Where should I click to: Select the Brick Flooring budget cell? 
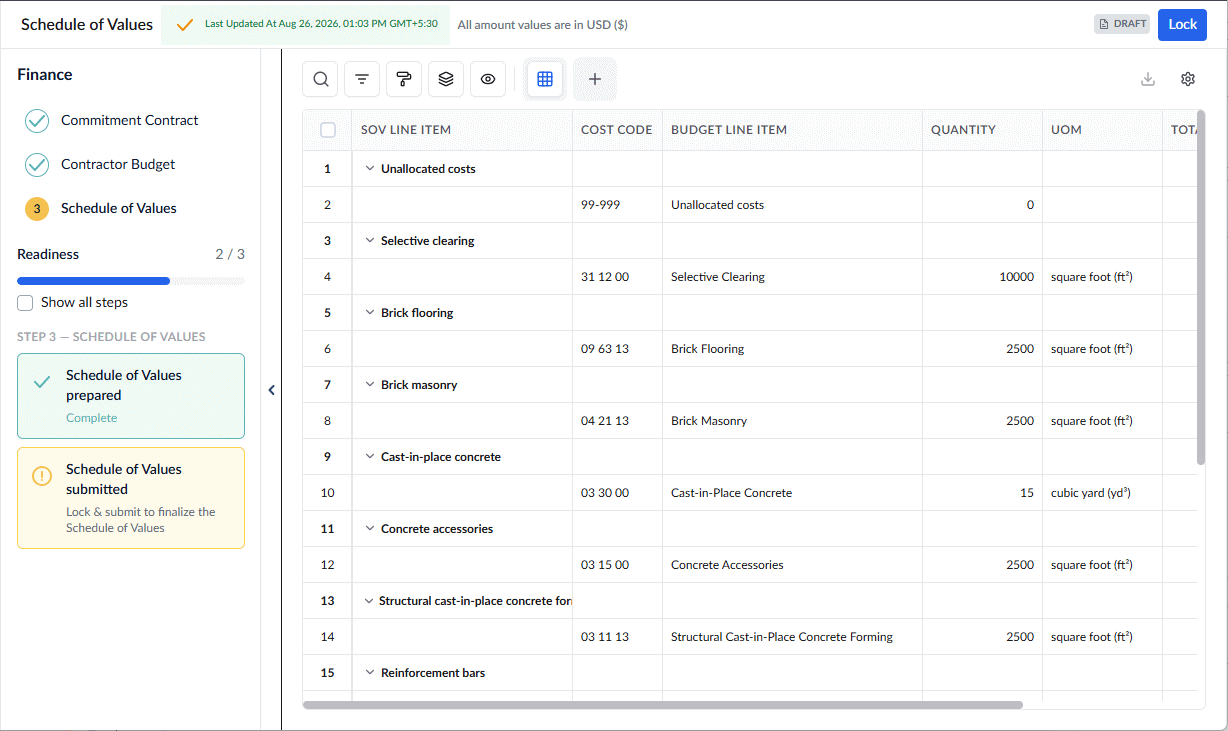point(792,349)
